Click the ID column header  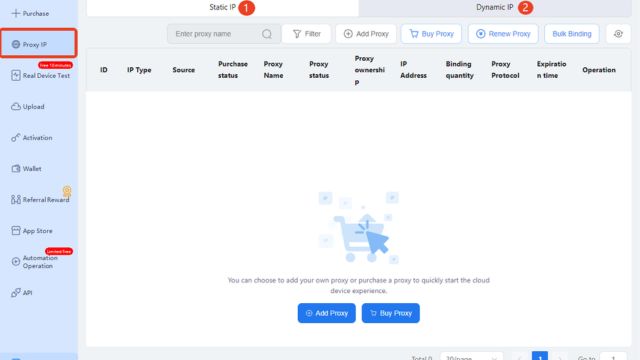(104, 70)
